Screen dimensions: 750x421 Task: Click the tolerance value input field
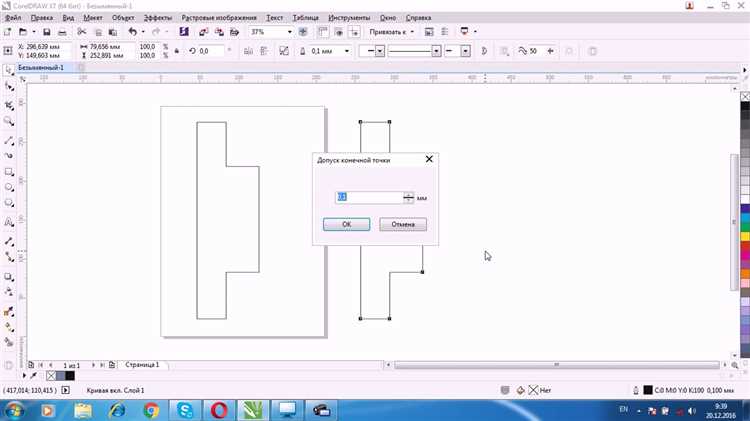coord(368,198)
